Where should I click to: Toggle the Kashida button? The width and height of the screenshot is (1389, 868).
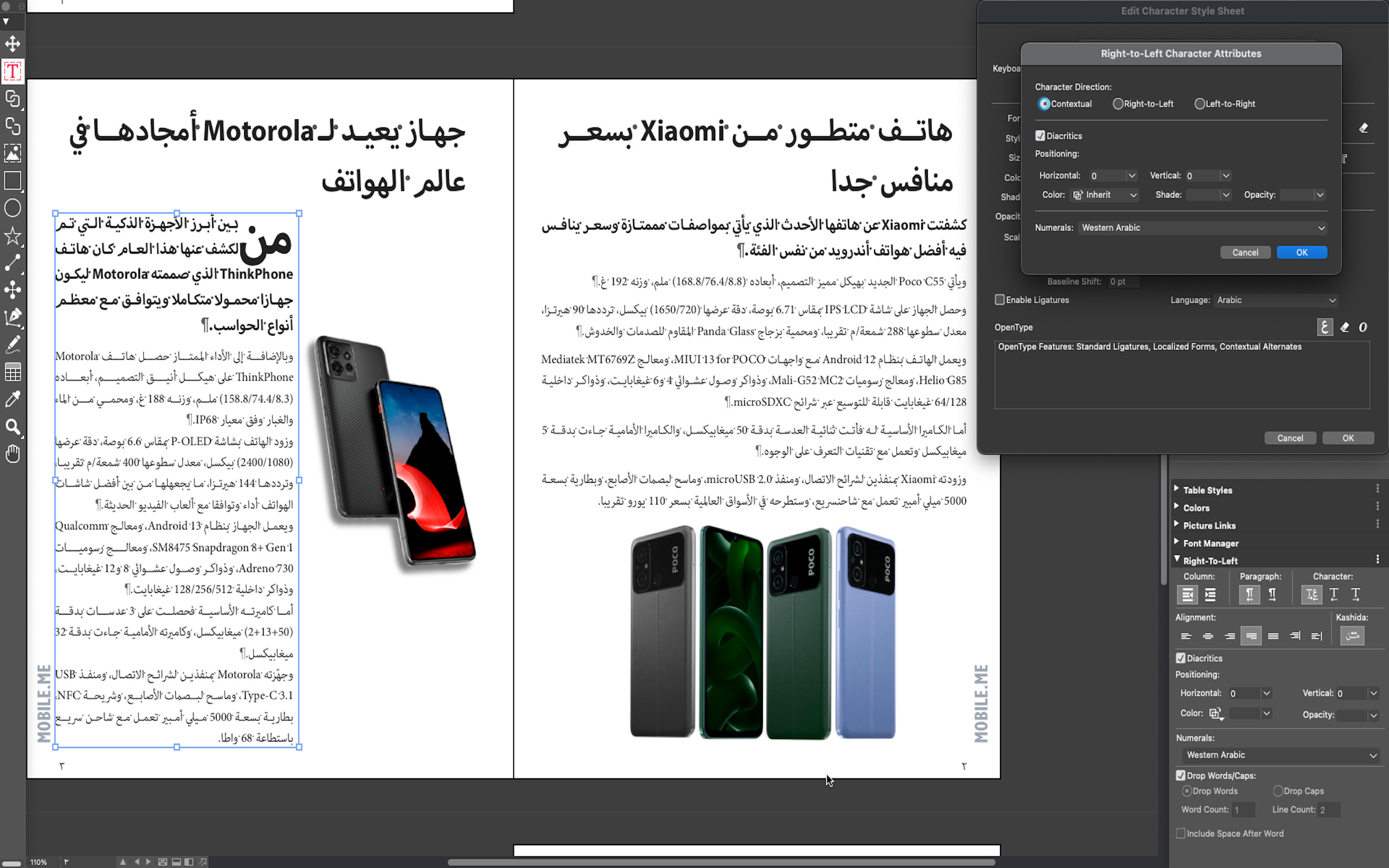(1352, 635)
